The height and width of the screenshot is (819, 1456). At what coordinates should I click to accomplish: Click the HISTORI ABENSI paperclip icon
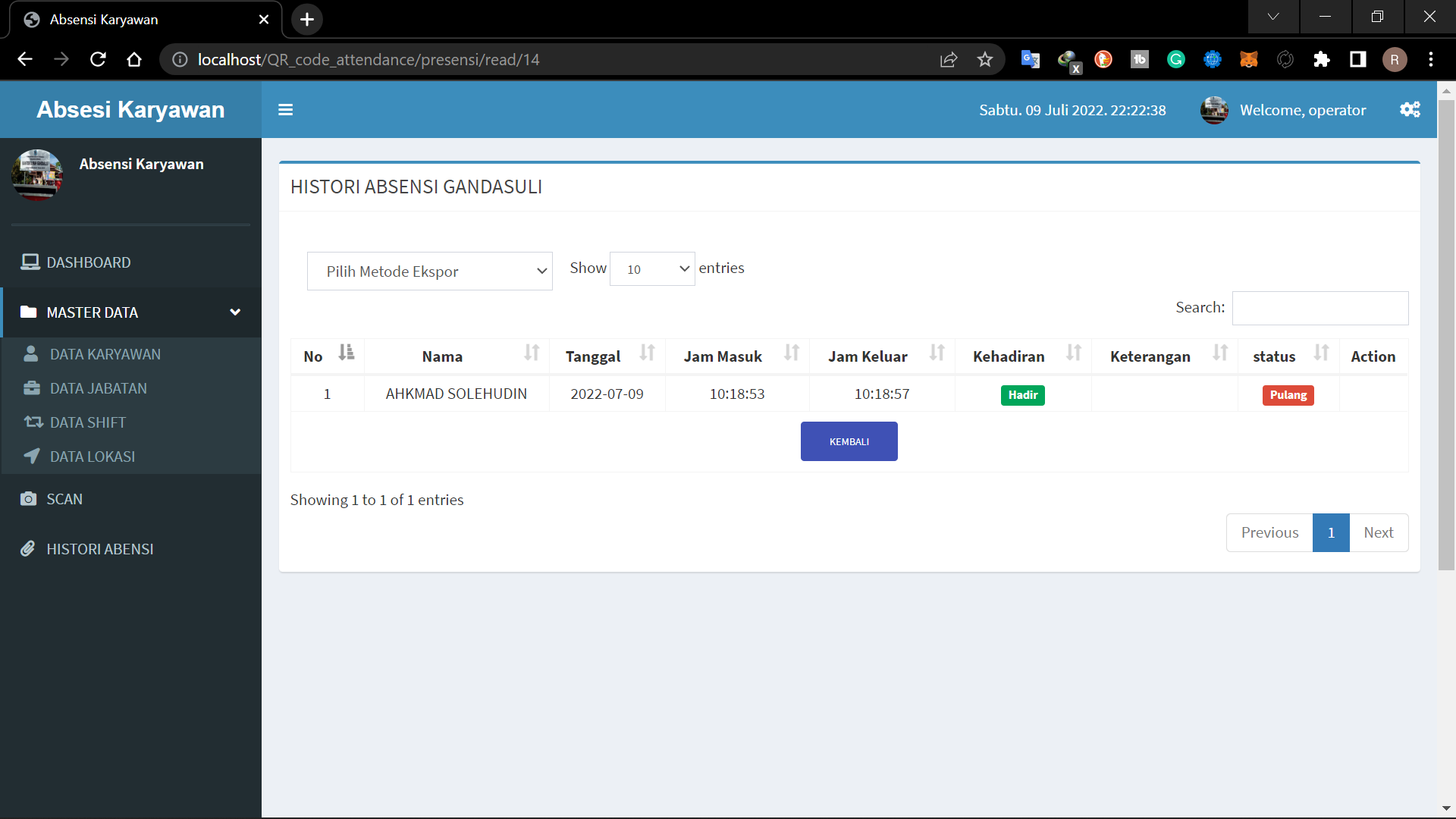coord(28,548)
